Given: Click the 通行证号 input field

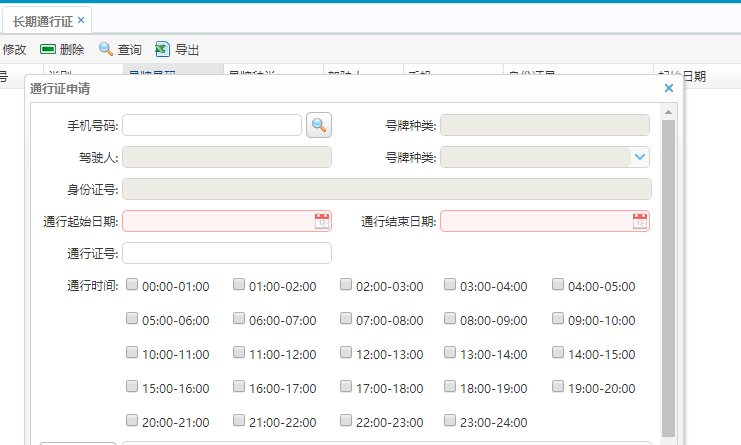Looking at the screenshot, I should pyautogui.click(x=227, y=253).
